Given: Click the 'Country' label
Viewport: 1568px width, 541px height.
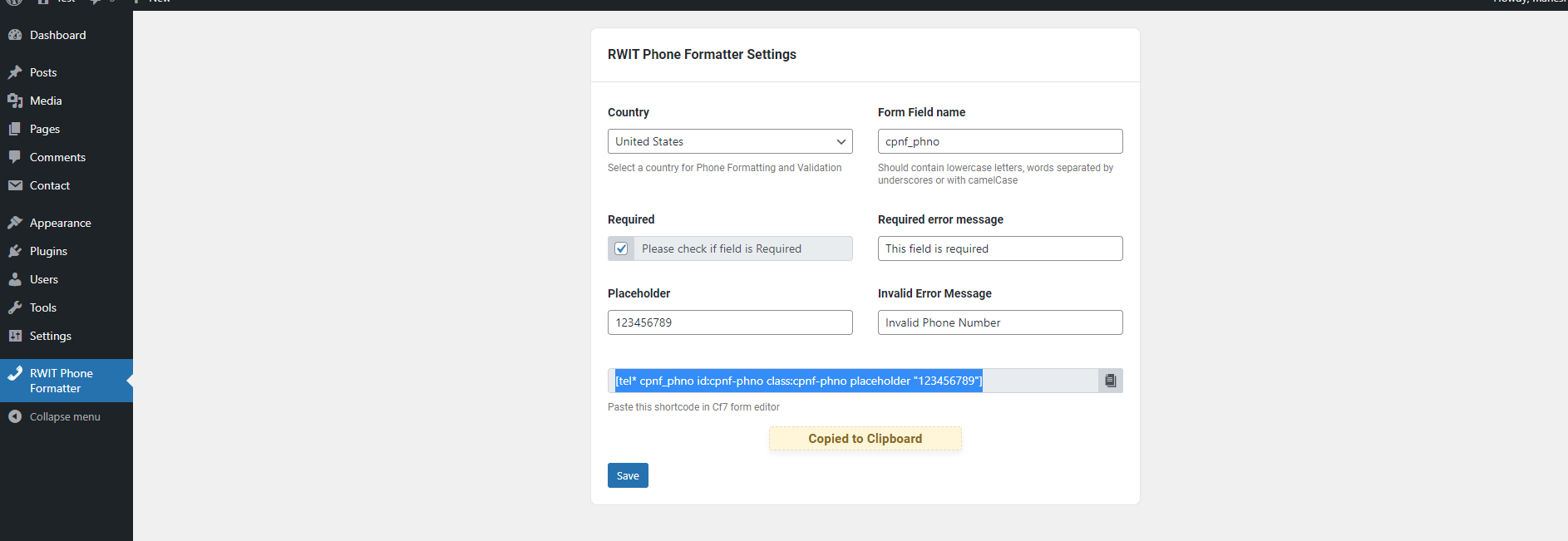Looking at the screenshot, I should 629,112.
